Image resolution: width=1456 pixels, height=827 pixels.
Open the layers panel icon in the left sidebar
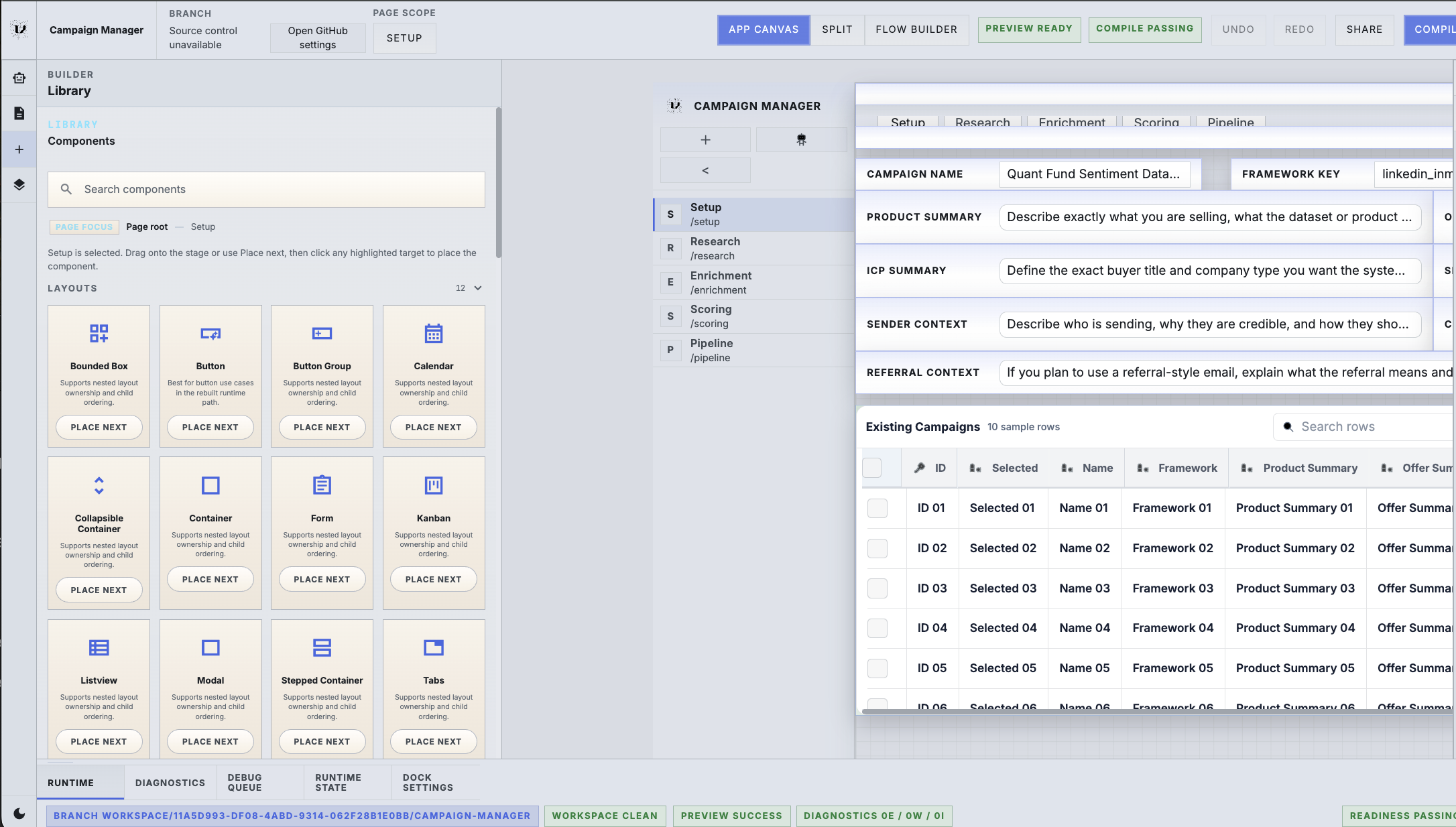pyautogui.click(x=19, y=186)
